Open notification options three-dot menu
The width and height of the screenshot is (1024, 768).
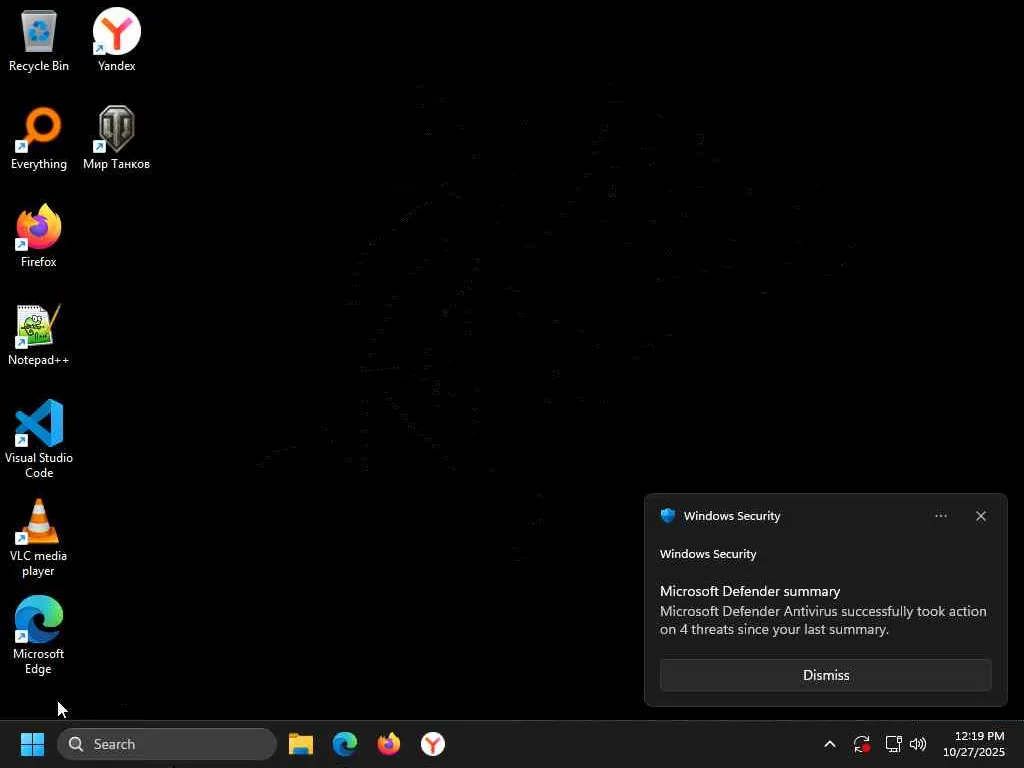click(x=940, y=516)
